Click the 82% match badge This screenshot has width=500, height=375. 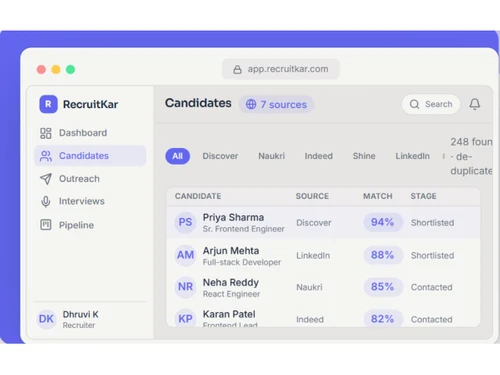pos(383,318)
